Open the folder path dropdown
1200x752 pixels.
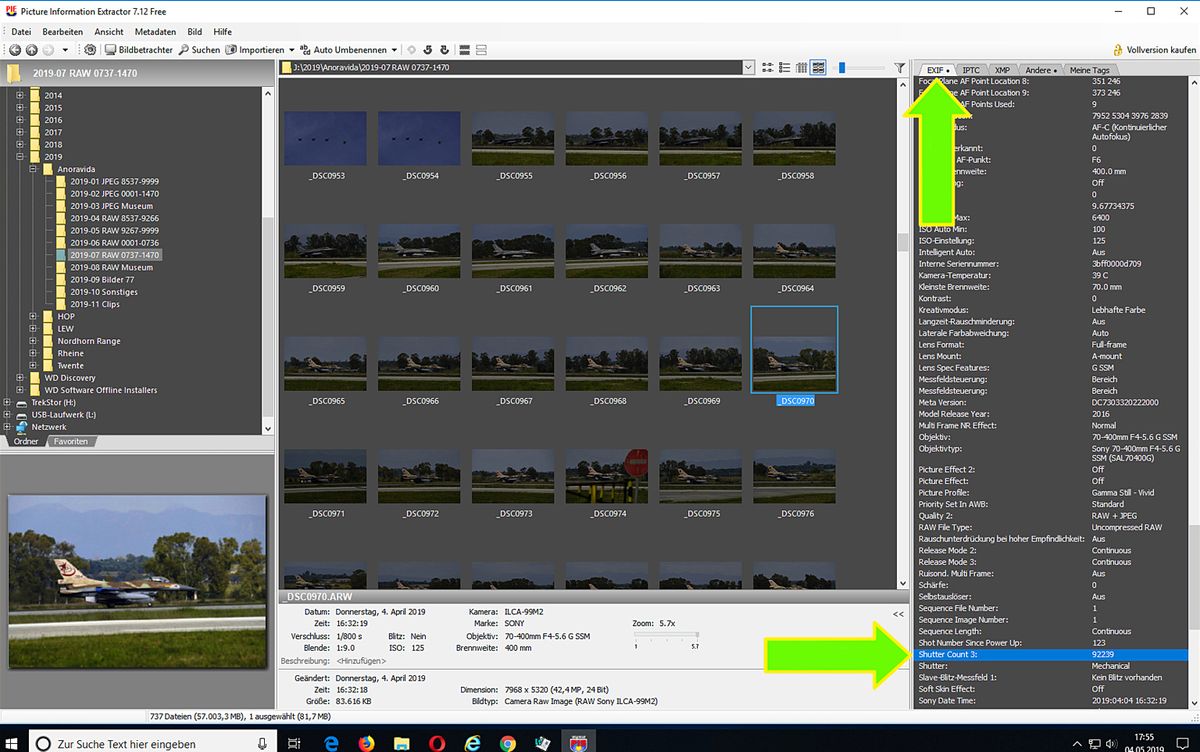(x=749, y=68)
